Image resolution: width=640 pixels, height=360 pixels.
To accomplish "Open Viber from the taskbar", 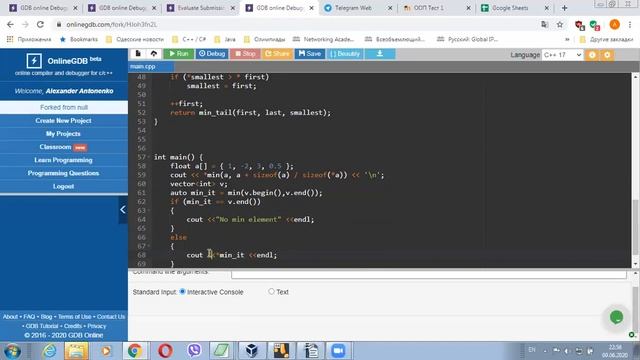I will click(x=194, y=351).
